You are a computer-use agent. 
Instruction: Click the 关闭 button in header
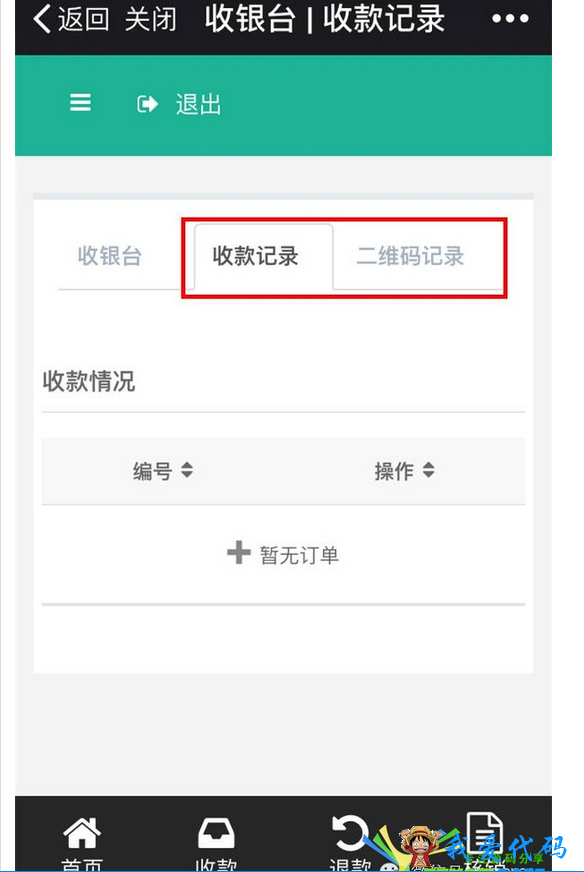(151, 19)
